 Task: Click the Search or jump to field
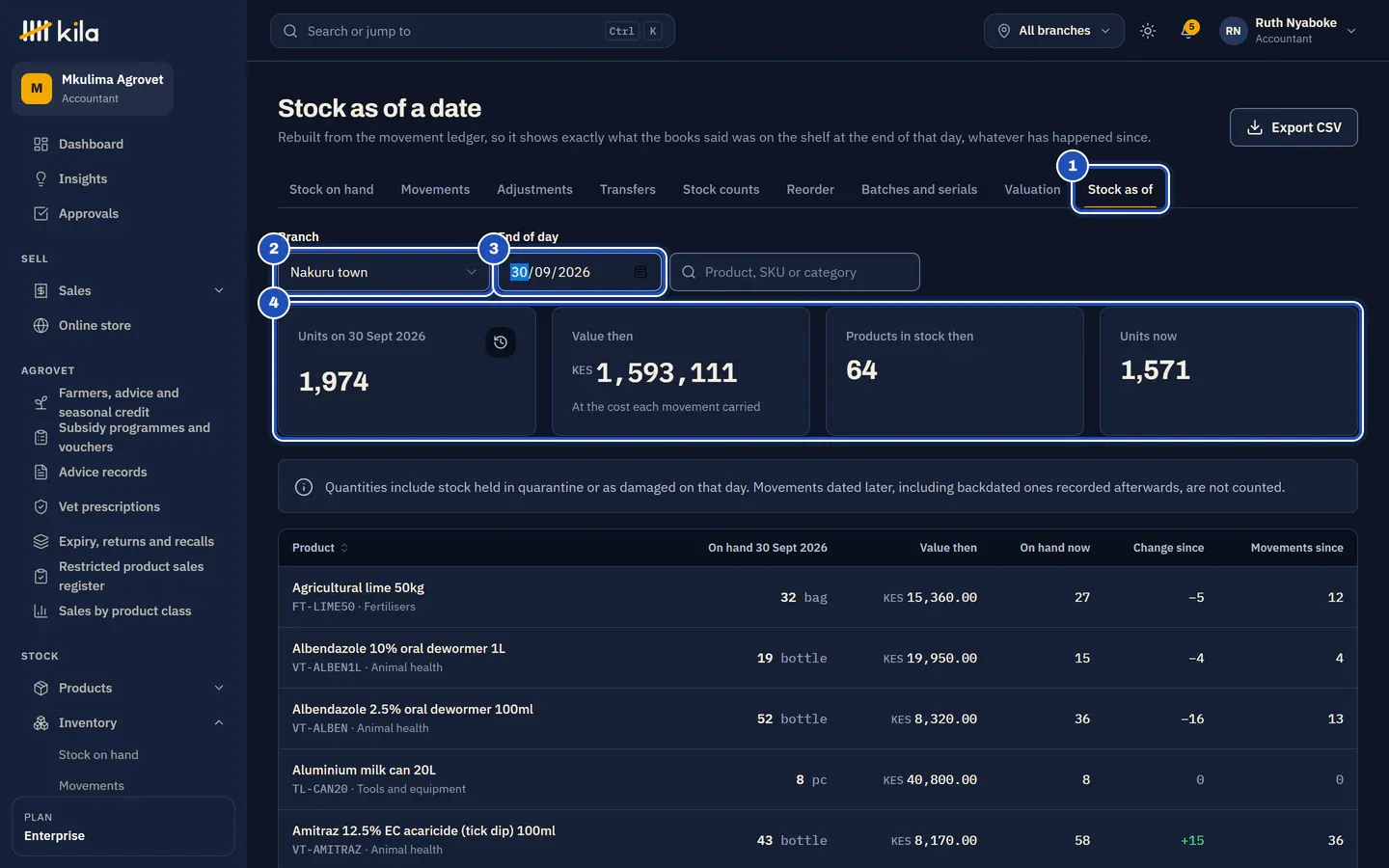473,31
